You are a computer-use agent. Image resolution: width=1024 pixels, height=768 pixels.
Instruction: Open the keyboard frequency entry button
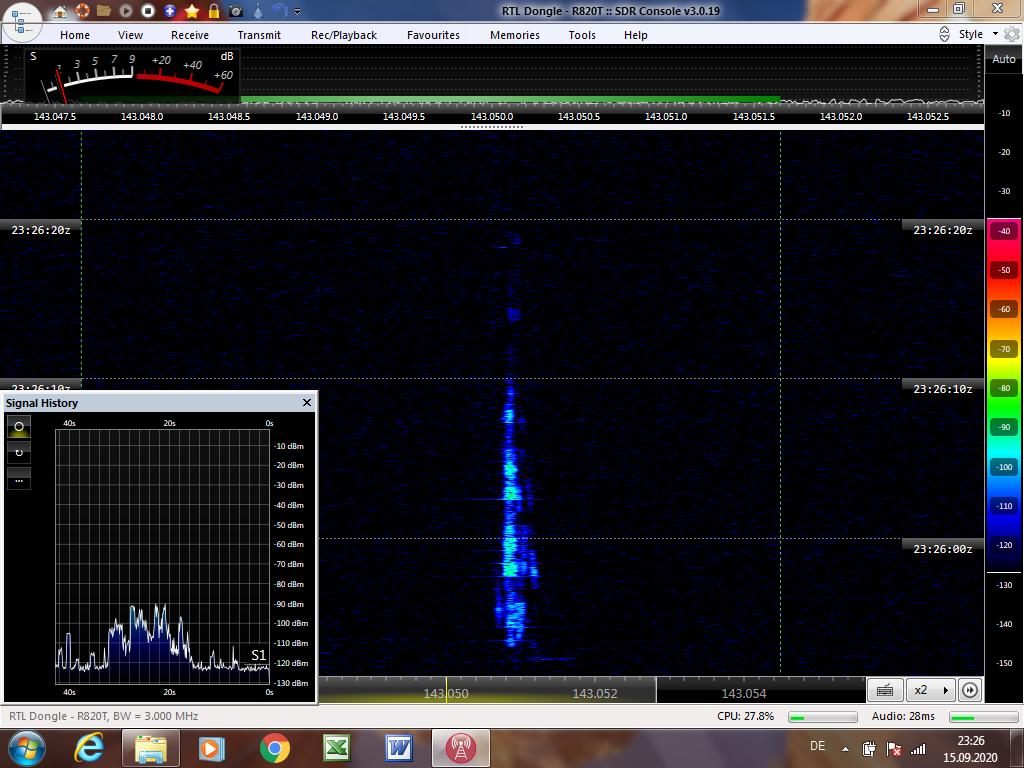885,690
